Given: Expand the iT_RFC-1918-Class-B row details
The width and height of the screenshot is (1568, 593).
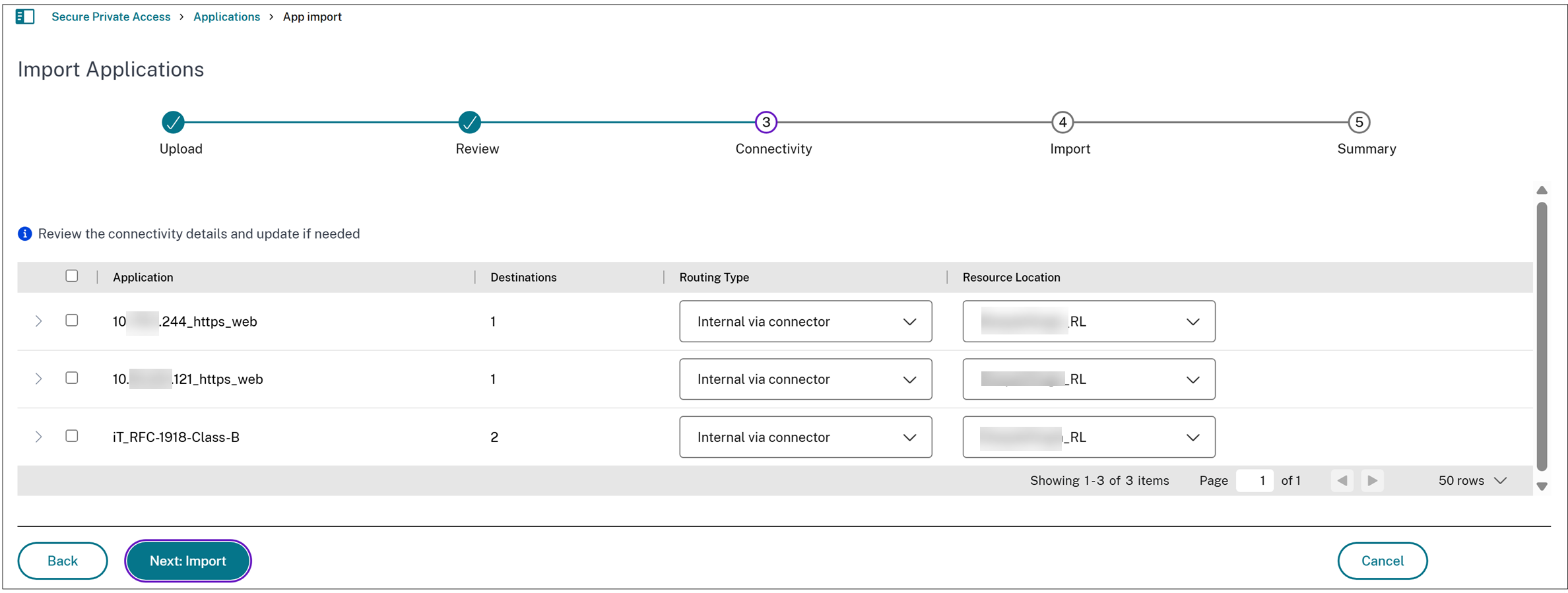Looking at the screenshot, I should (x=39, y=437).
